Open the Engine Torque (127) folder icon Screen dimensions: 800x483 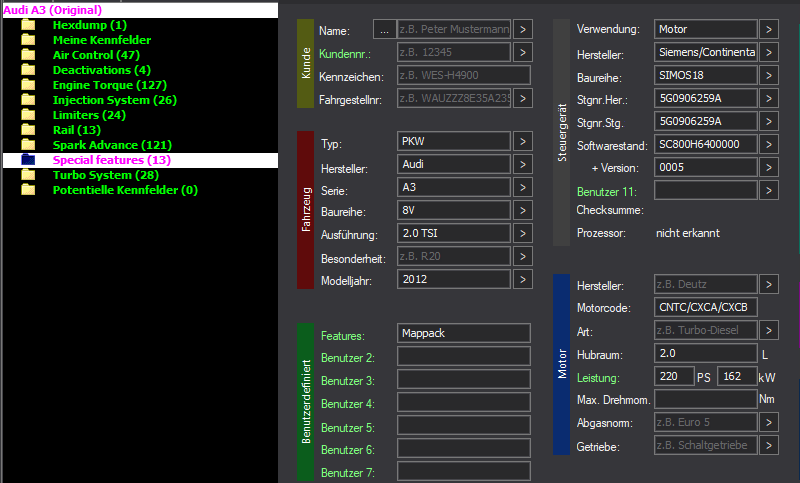29,85
